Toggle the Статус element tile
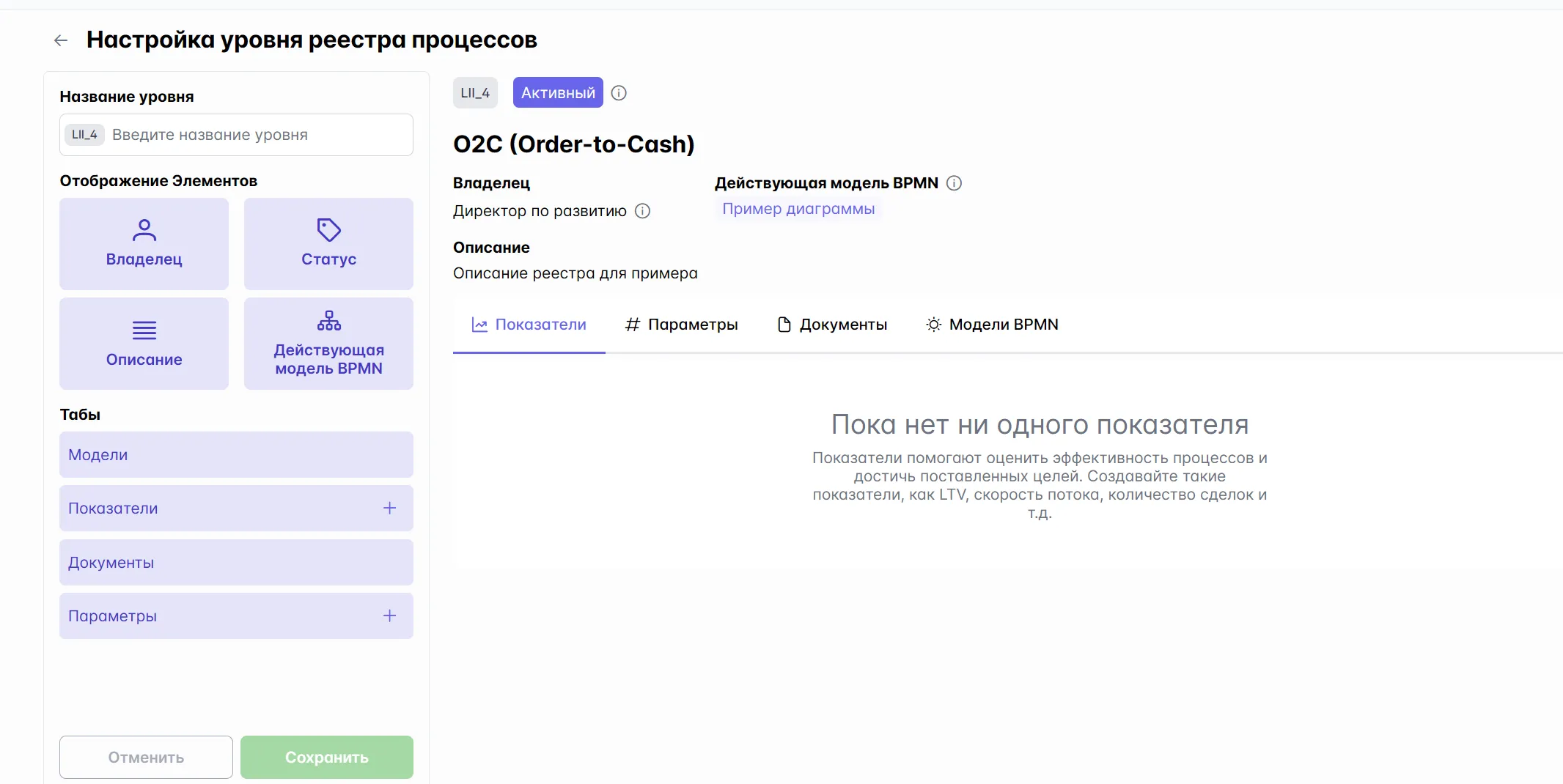This screenshot has width=1563, height=784. pos(328,244)
